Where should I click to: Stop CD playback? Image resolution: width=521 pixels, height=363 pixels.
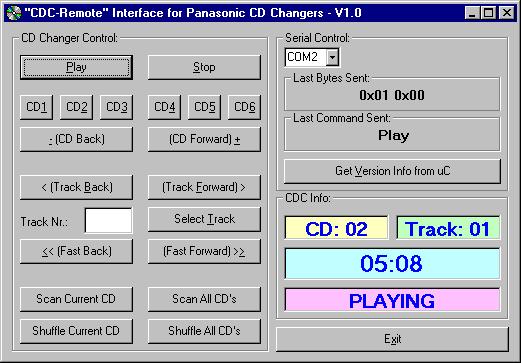[204, 67]
